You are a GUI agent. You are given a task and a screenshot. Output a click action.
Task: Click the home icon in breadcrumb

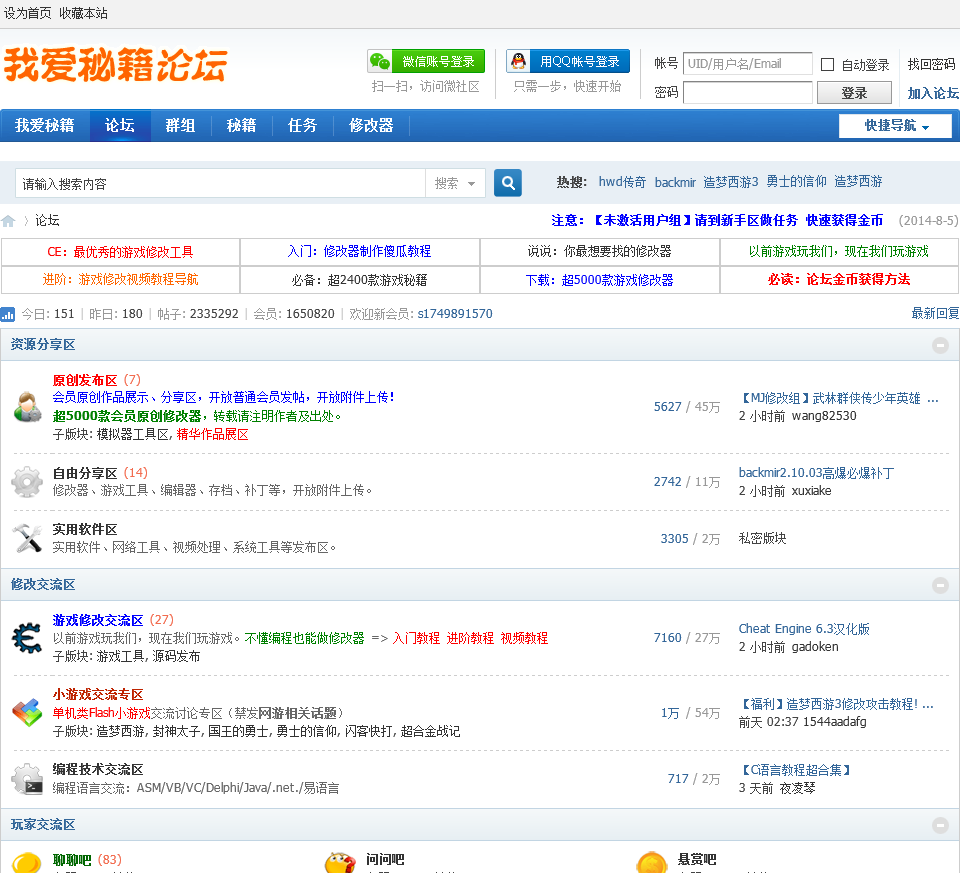[9, 221]
